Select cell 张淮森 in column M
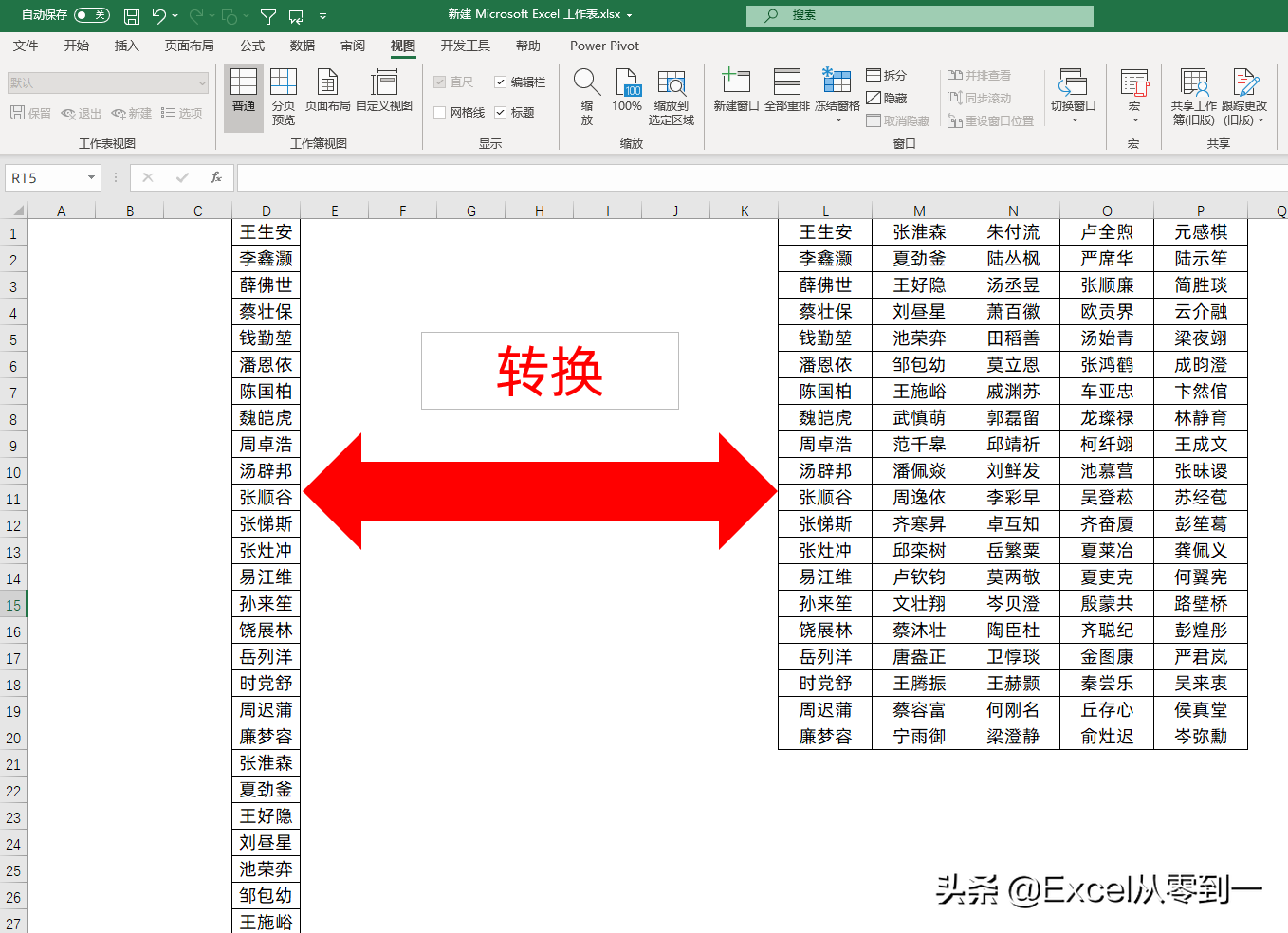Viewport: 1288px width, 933px height. (919, 232)
